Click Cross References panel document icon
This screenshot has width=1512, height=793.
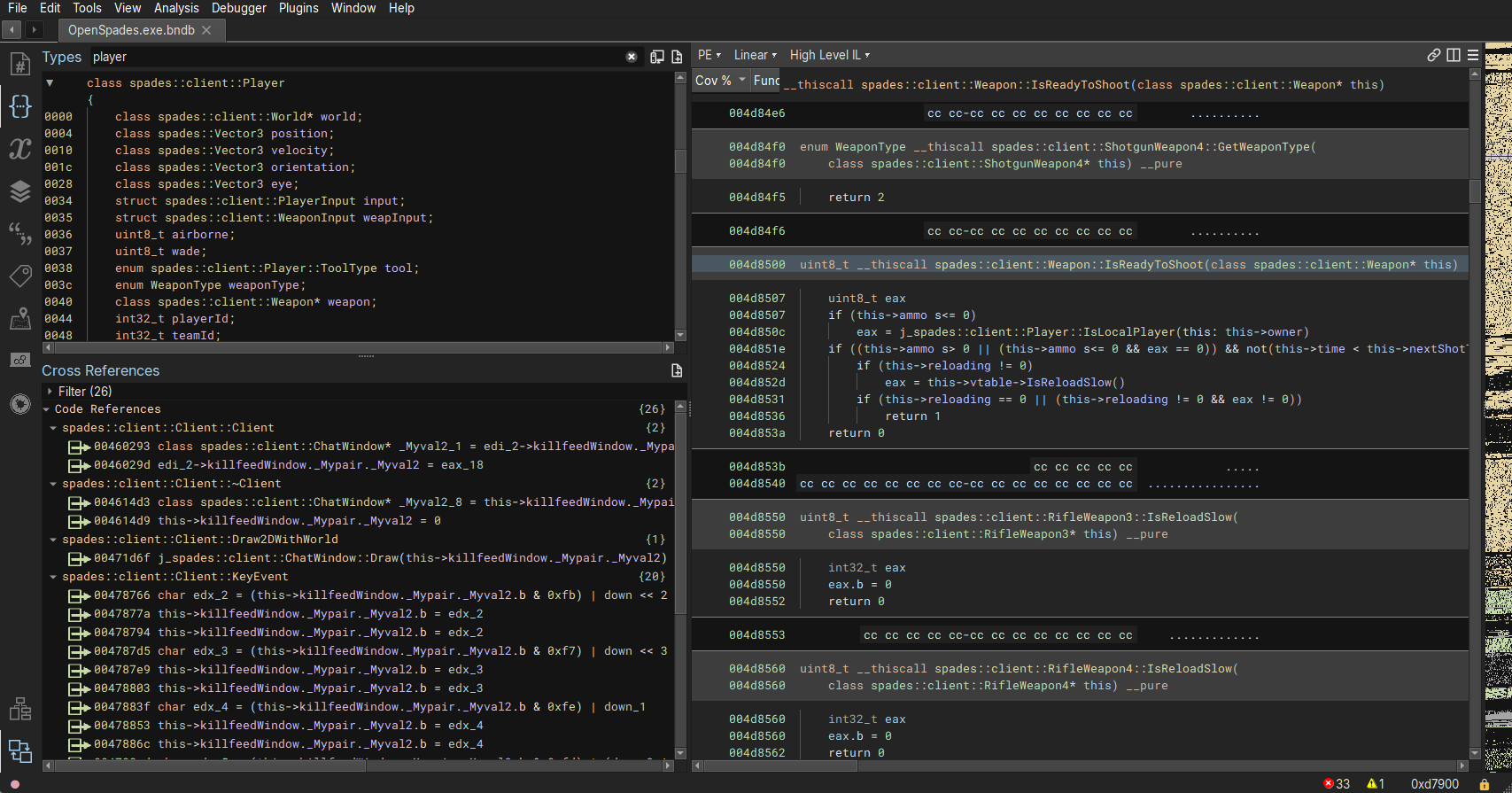click(x=677, y=370)
